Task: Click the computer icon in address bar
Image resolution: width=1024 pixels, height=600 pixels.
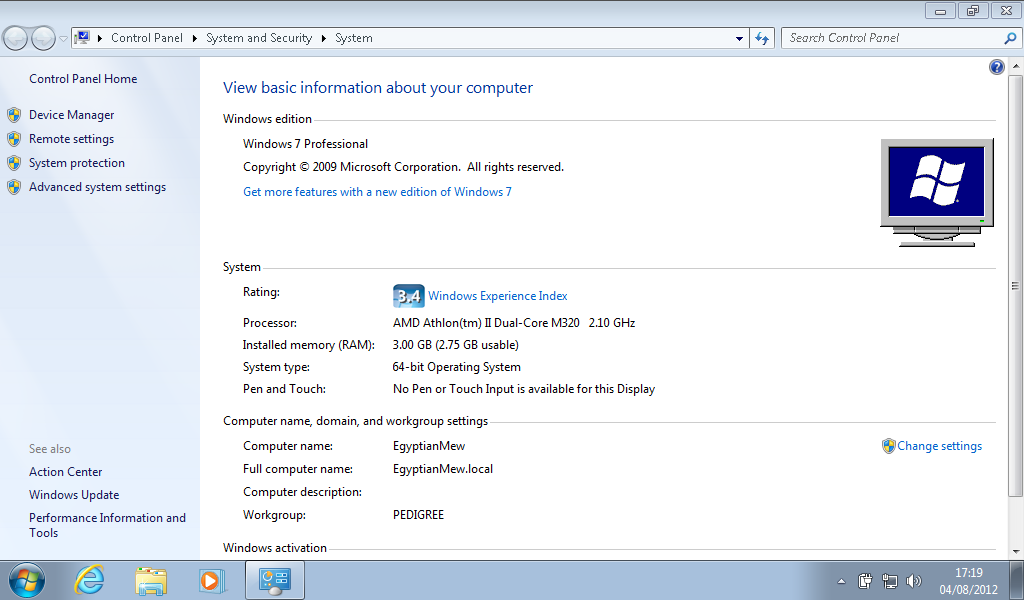Action: click(x=82, y=38)
